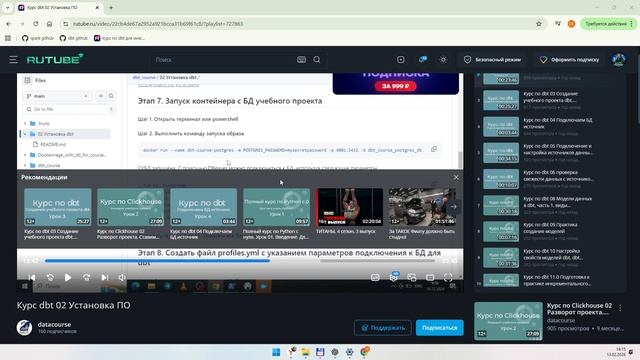640x360 pixels.
Task: Open a new browser tab
Action: [111, 7]
